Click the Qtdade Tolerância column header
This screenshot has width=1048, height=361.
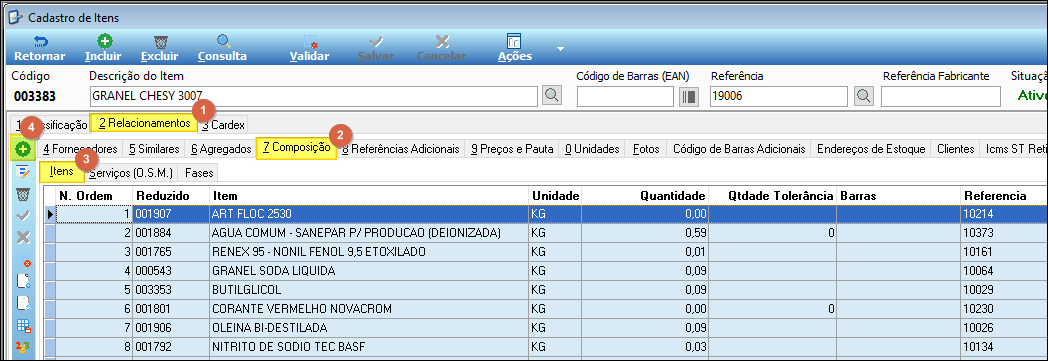tap(773, 196)
